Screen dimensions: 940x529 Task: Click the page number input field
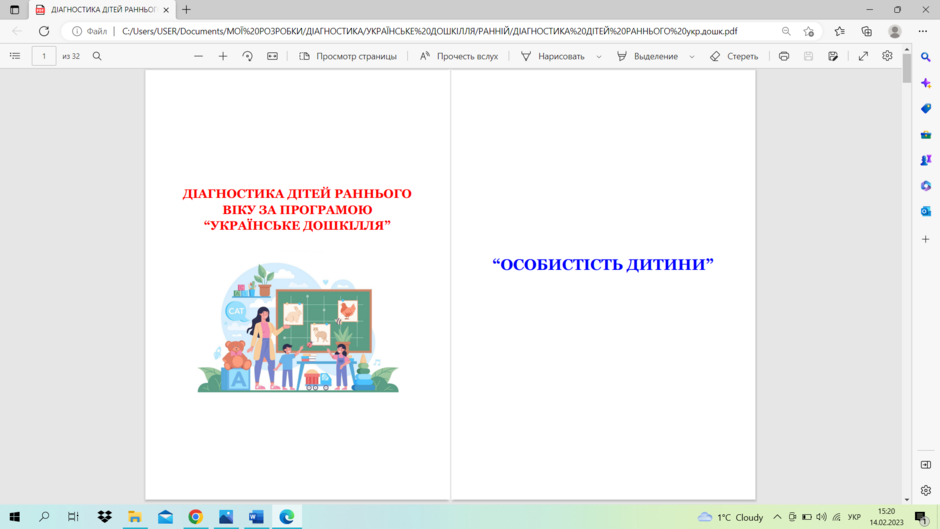(44, 56)
